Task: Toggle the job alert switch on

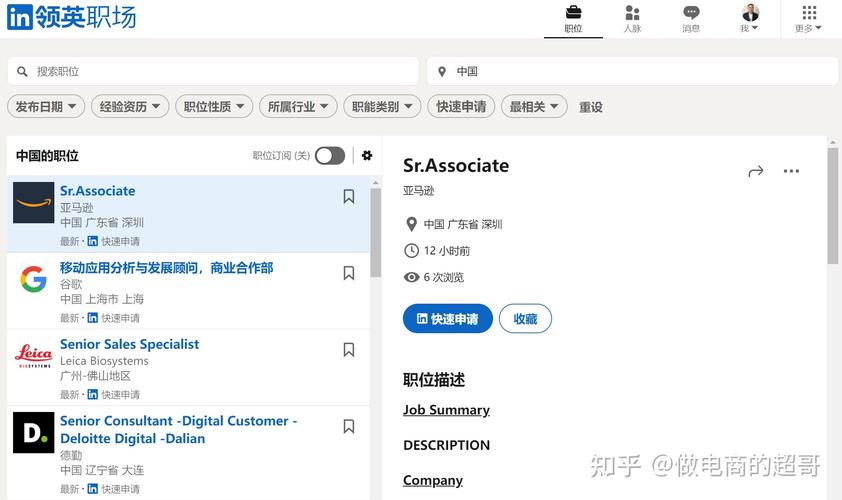Action: pyautogui.click(x=330, y=155)
